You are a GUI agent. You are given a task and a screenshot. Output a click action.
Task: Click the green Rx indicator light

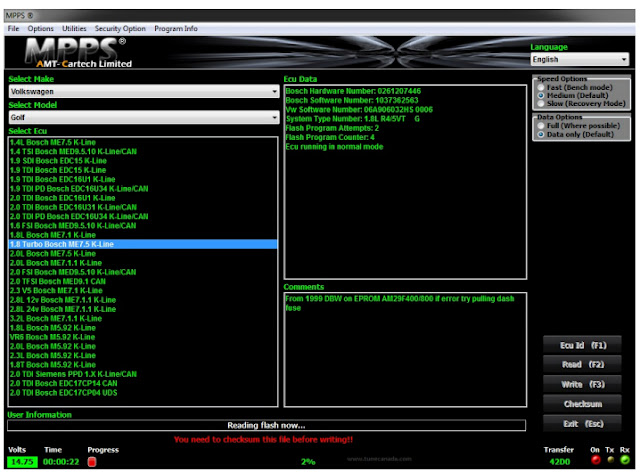tap(624, 460)
